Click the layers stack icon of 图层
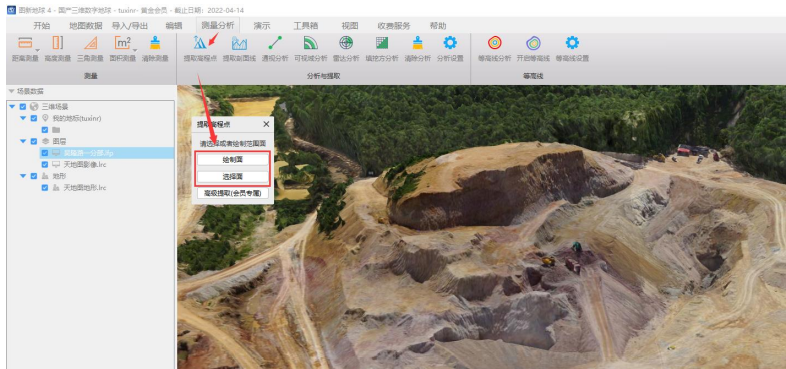This screenshot has width=786, height=369. [45, 141]
